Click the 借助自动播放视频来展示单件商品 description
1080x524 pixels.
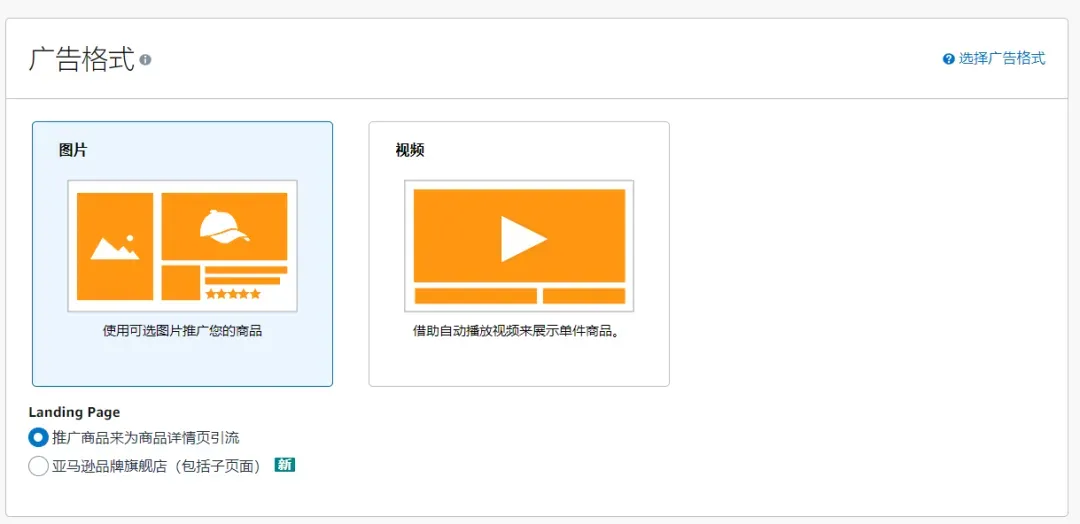[519, 331]
